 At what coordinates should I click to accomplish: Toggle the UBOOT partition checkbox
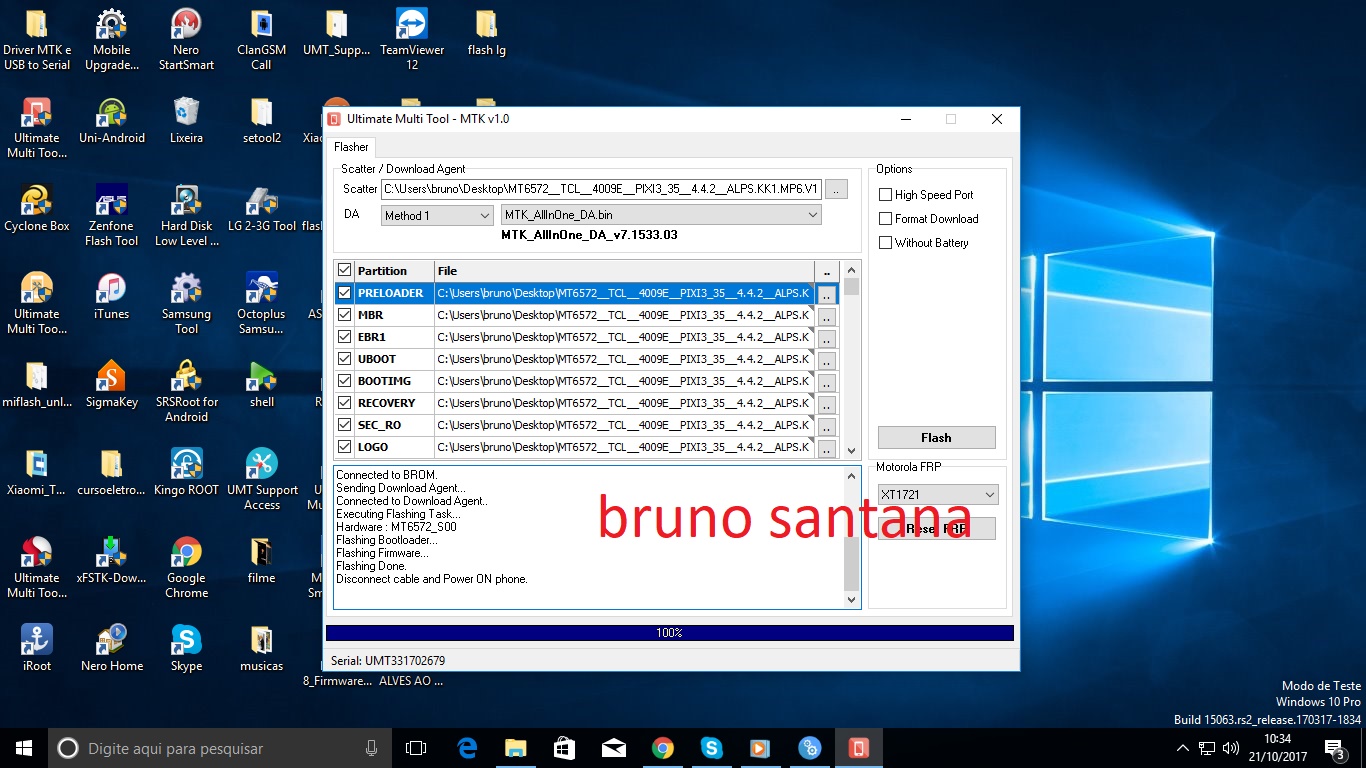pos(345,359)
